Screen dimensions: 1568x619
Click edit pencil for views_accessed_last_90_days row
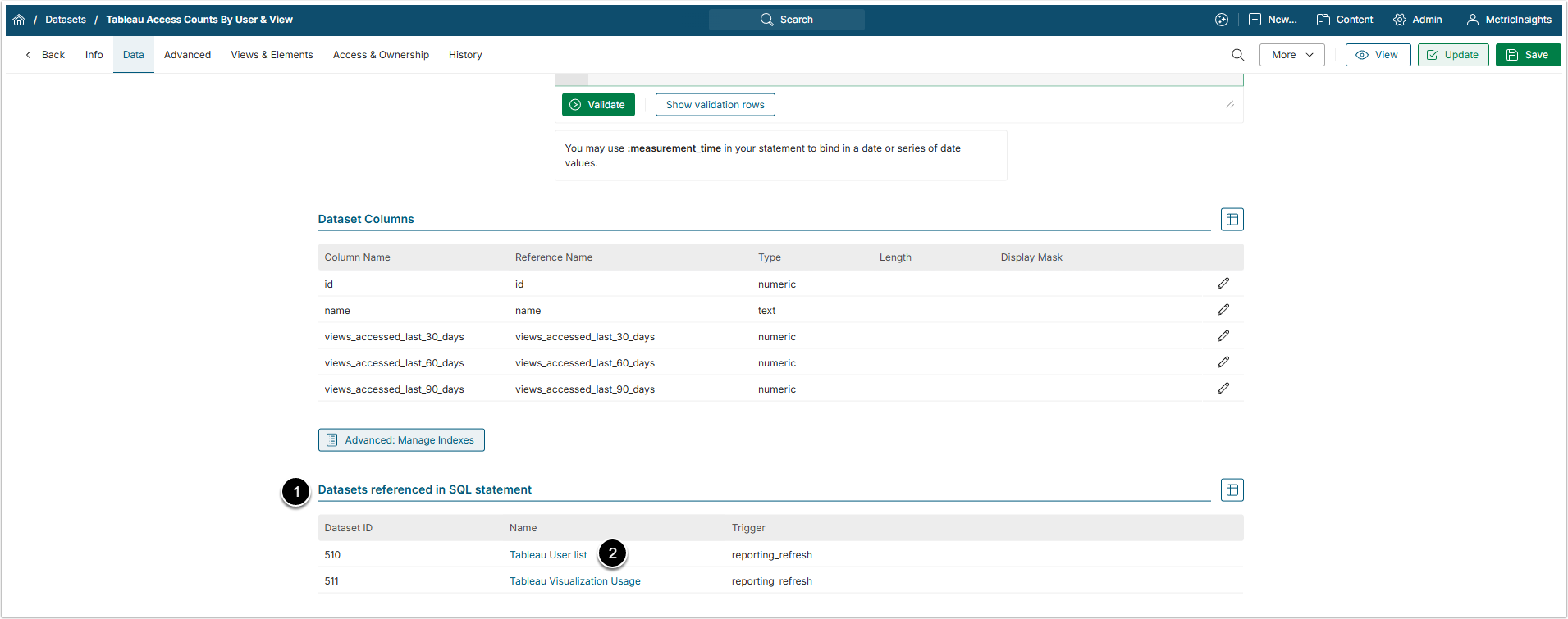pos(1223,389)
